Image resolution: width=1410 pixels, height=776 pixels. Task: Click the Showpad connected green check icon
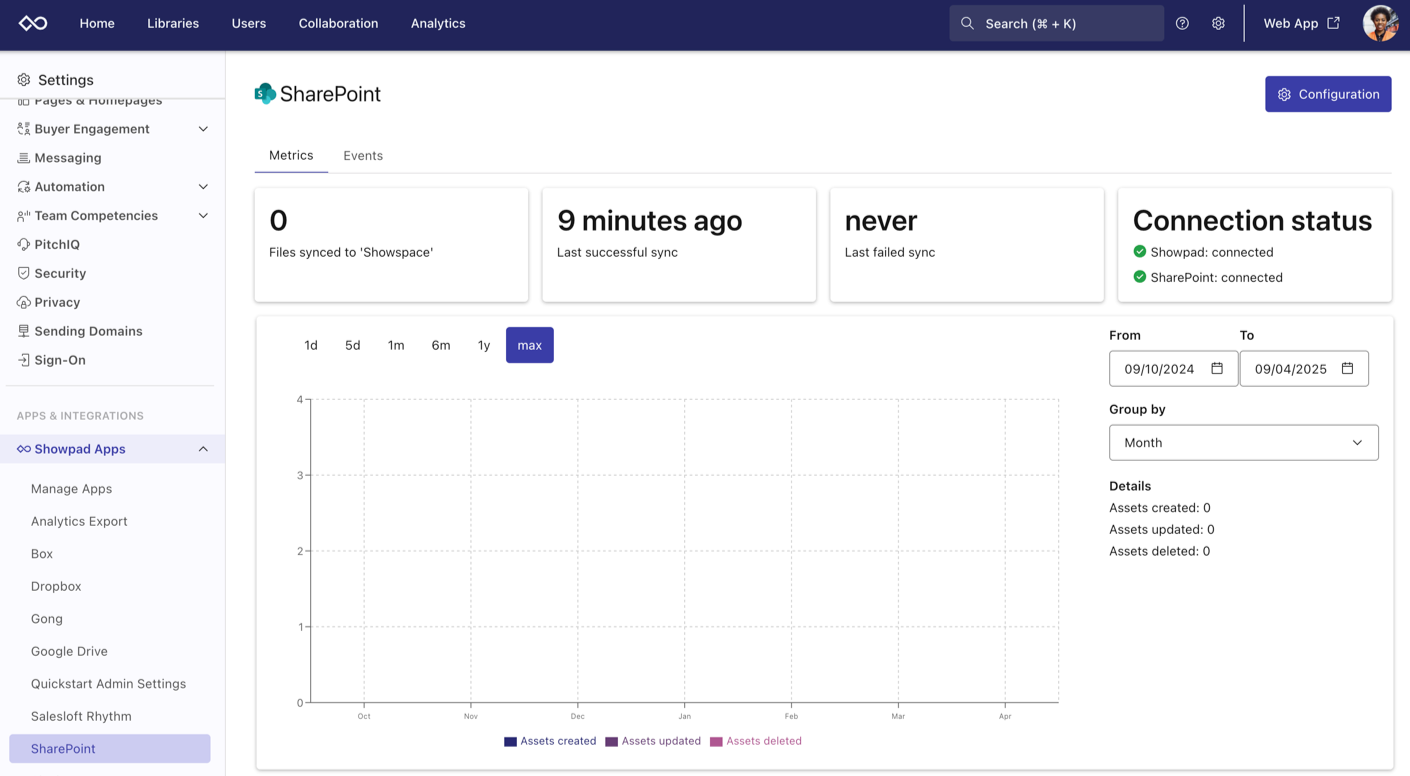point(1140,252)
